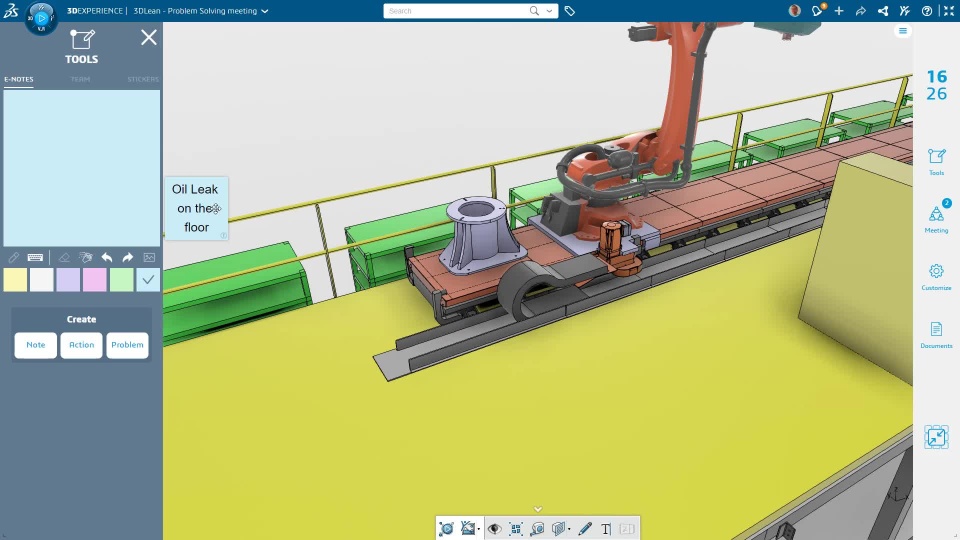Activate the text annotation tool
The width and height of the screenshot is (960, 540).
(606, 529)
